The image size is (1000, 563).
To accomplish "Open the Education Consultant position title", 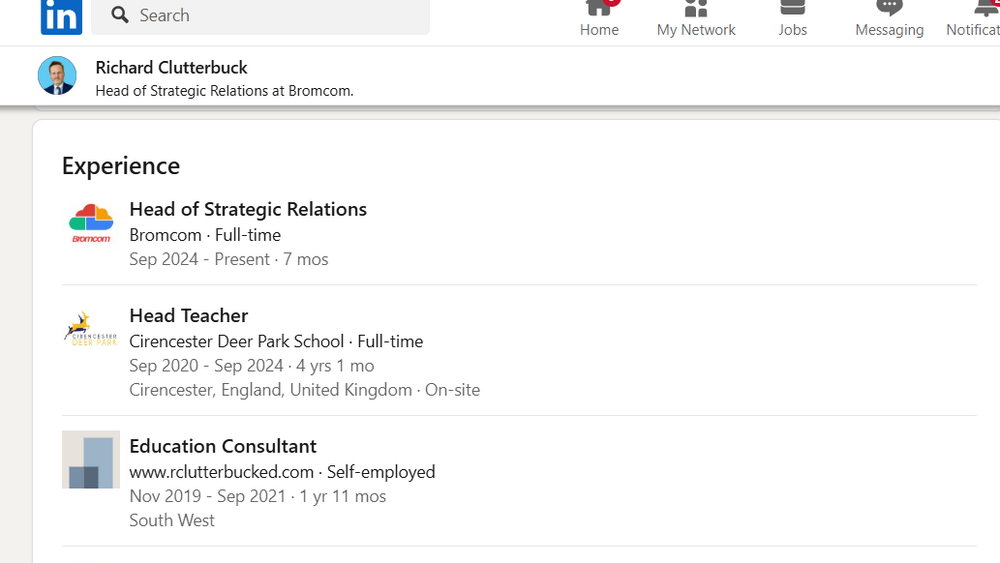I will pyautogui.click(x=222, y=446).
